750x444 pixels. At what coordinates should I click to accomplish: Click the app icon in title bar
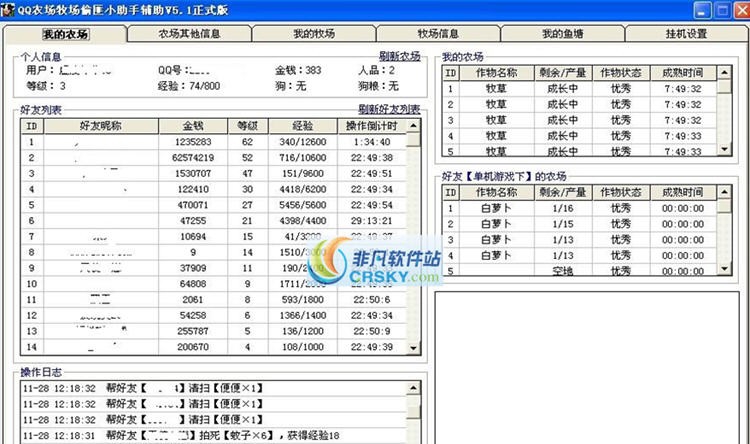click(8, 10)
